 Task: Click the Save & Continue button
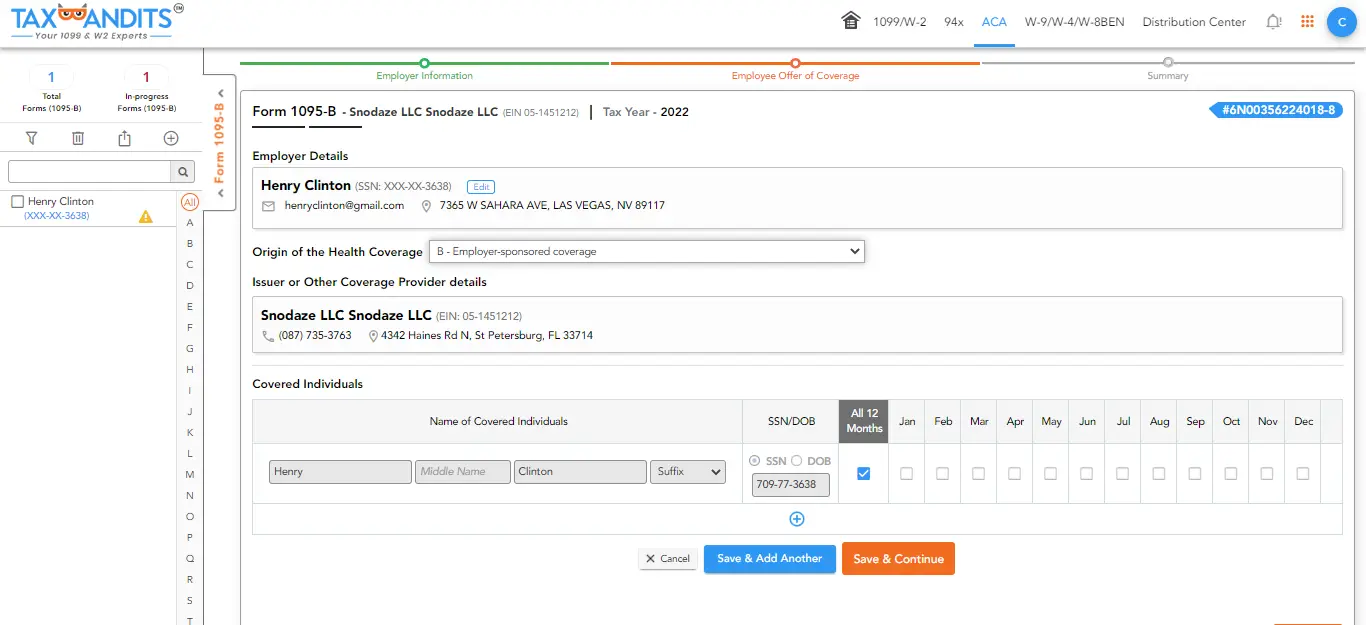pyautogui.click(x=898, y=559)
